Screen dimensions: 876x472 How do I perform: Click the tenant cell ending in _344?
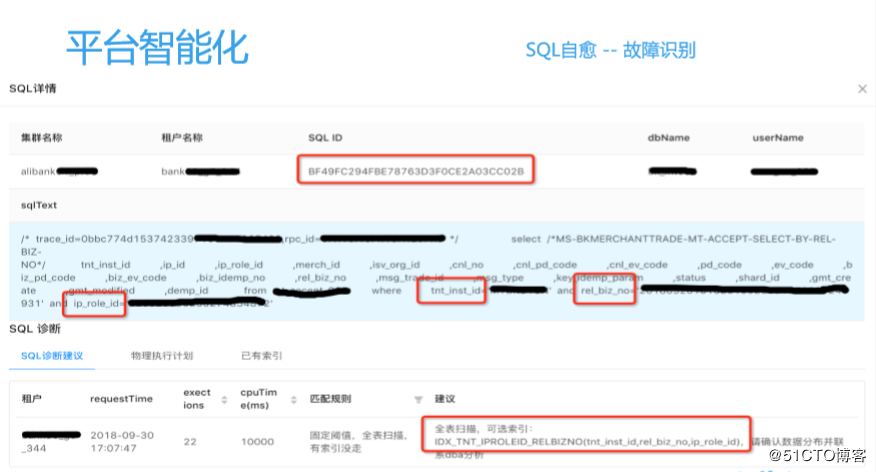tap(51, 441)
